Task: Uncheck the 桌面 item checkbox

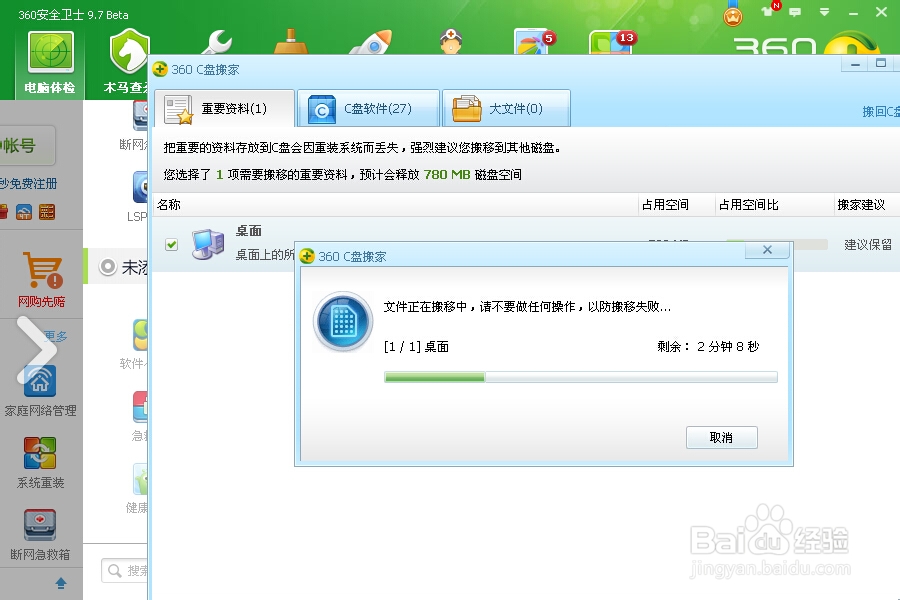Action: (171, 245)
